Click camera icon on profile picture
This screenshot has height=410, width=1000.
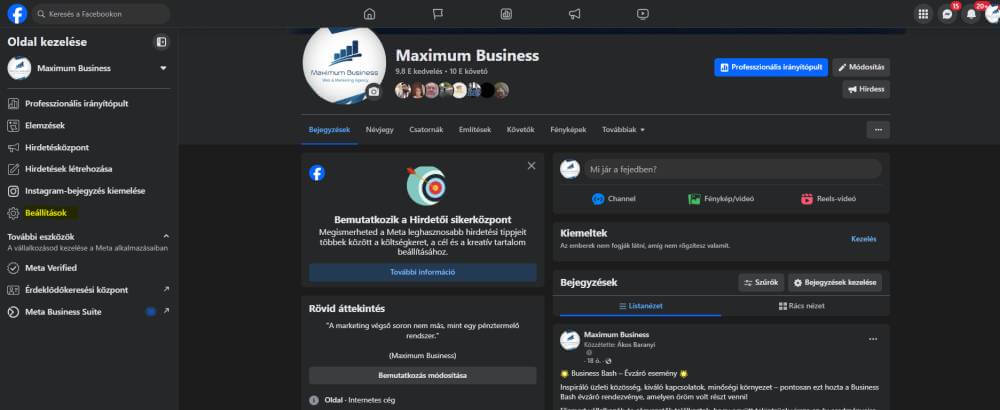click(374, 92)
